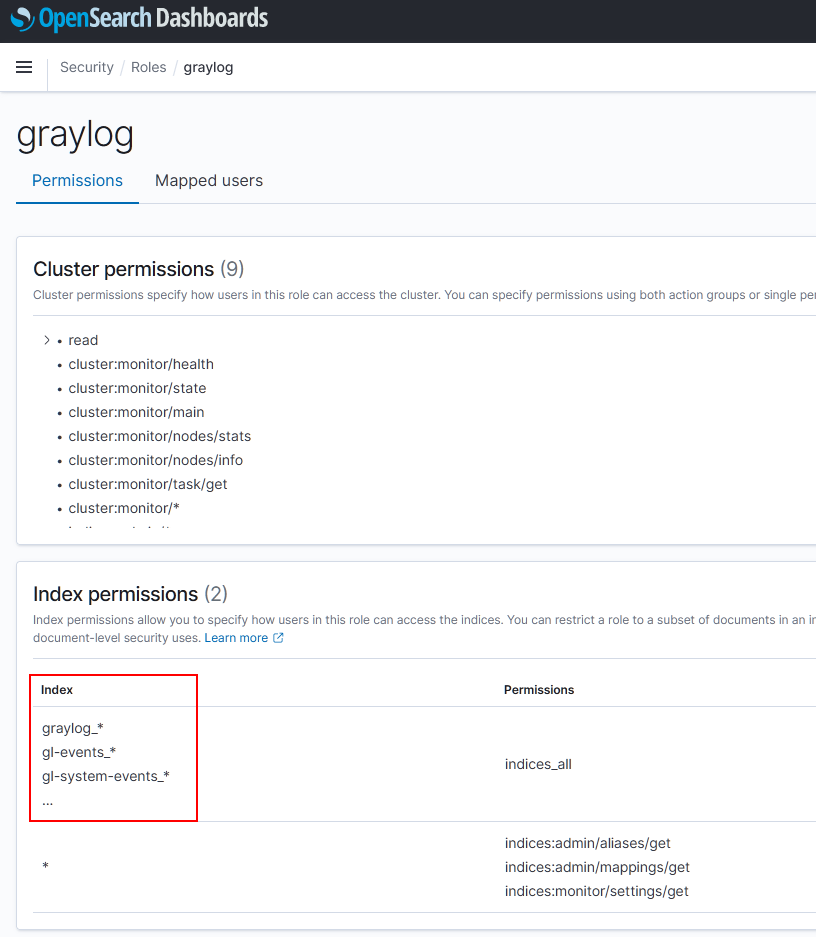
Task: Click the graylog role title
Action: pyautogui.click(x=75, y=136)
